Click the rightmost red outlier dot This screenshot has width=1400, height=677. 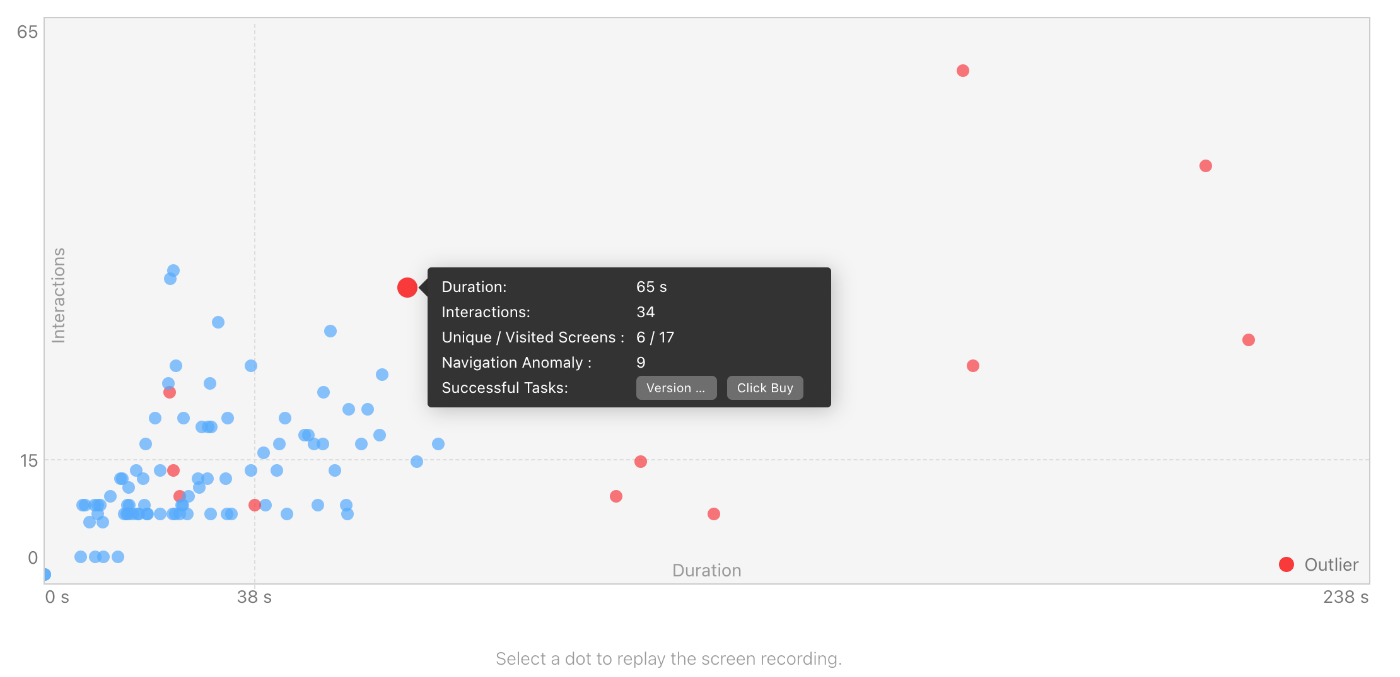click(x=1248, y=340)
